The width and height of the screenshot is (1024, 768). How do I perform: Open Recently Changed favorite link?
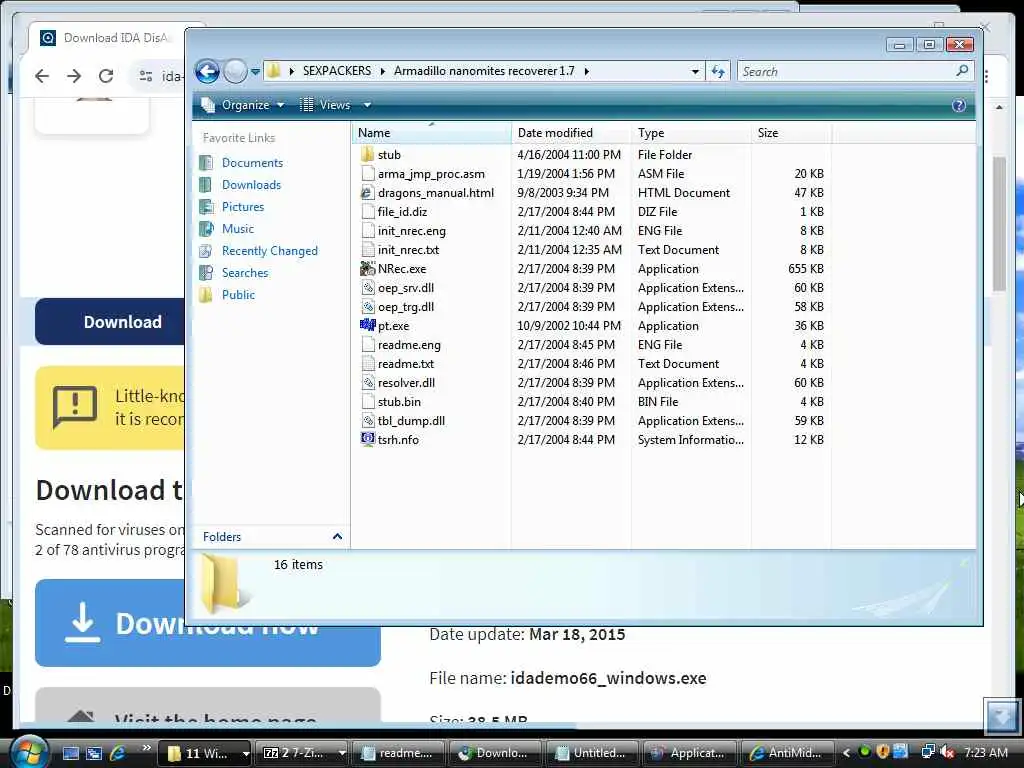[269, 251]
